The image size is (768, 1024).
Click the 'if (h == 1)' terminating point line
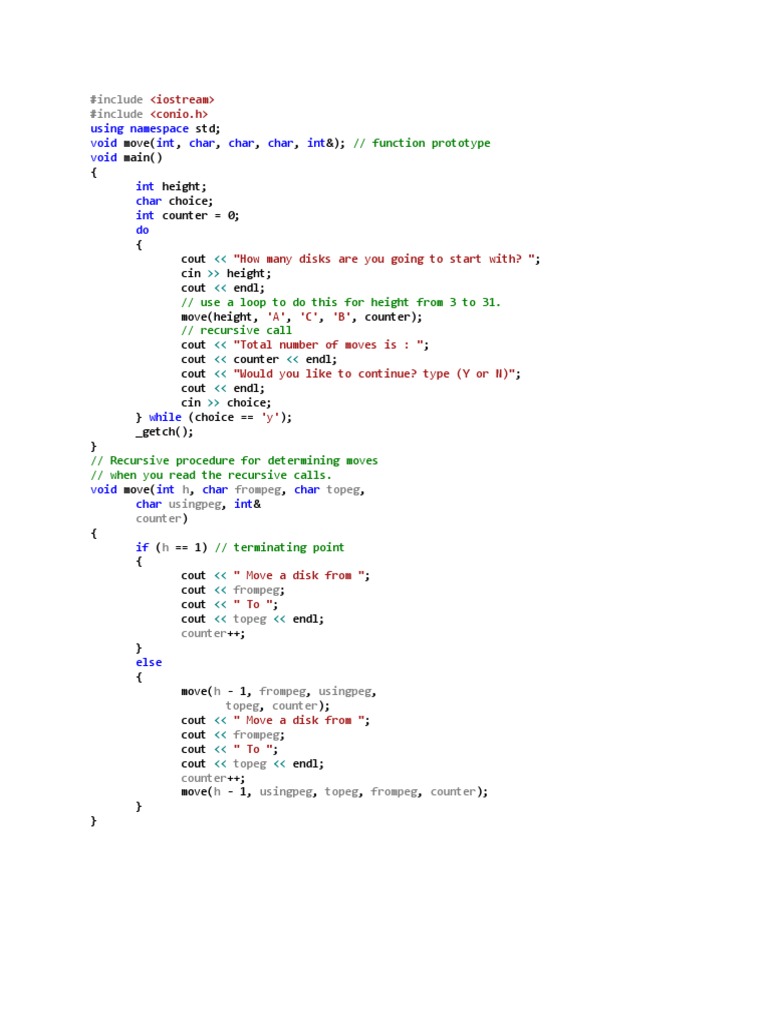240,547
